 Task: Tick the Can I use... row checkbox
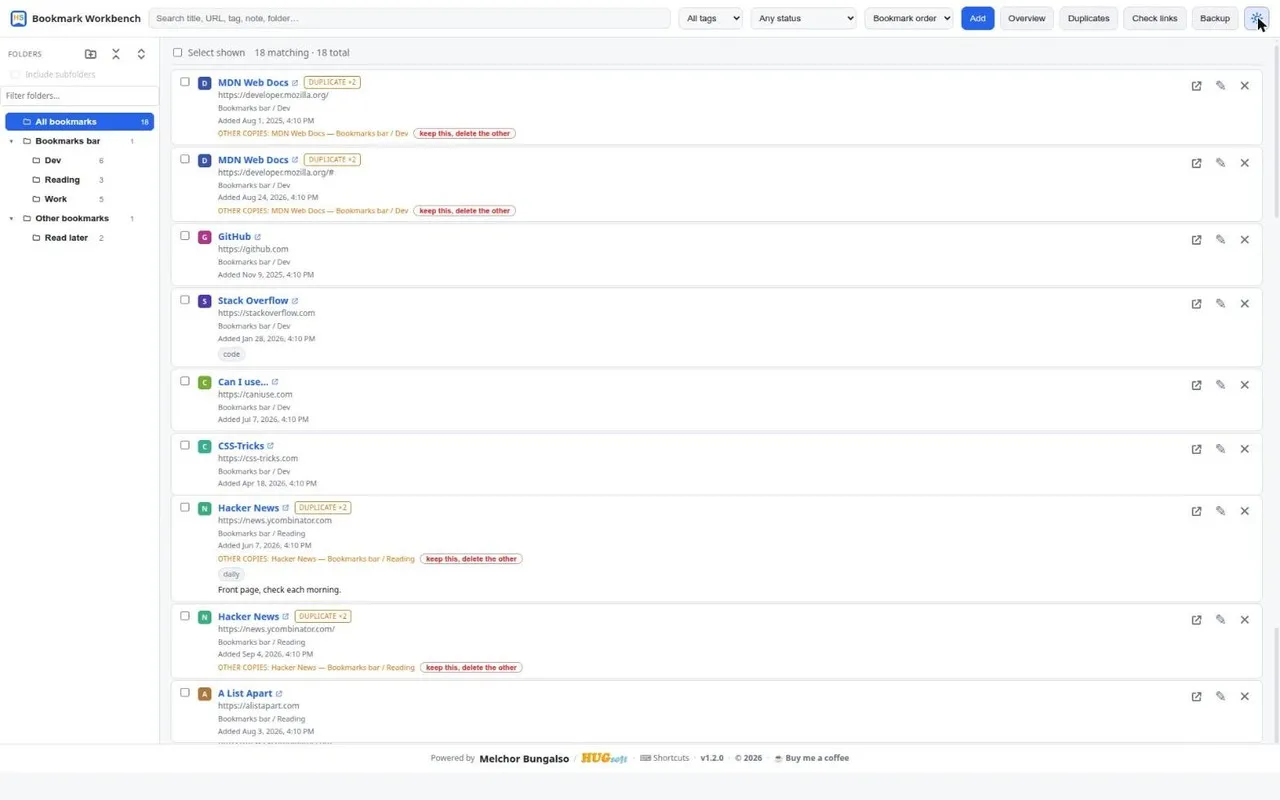click(x=185, y=381)
